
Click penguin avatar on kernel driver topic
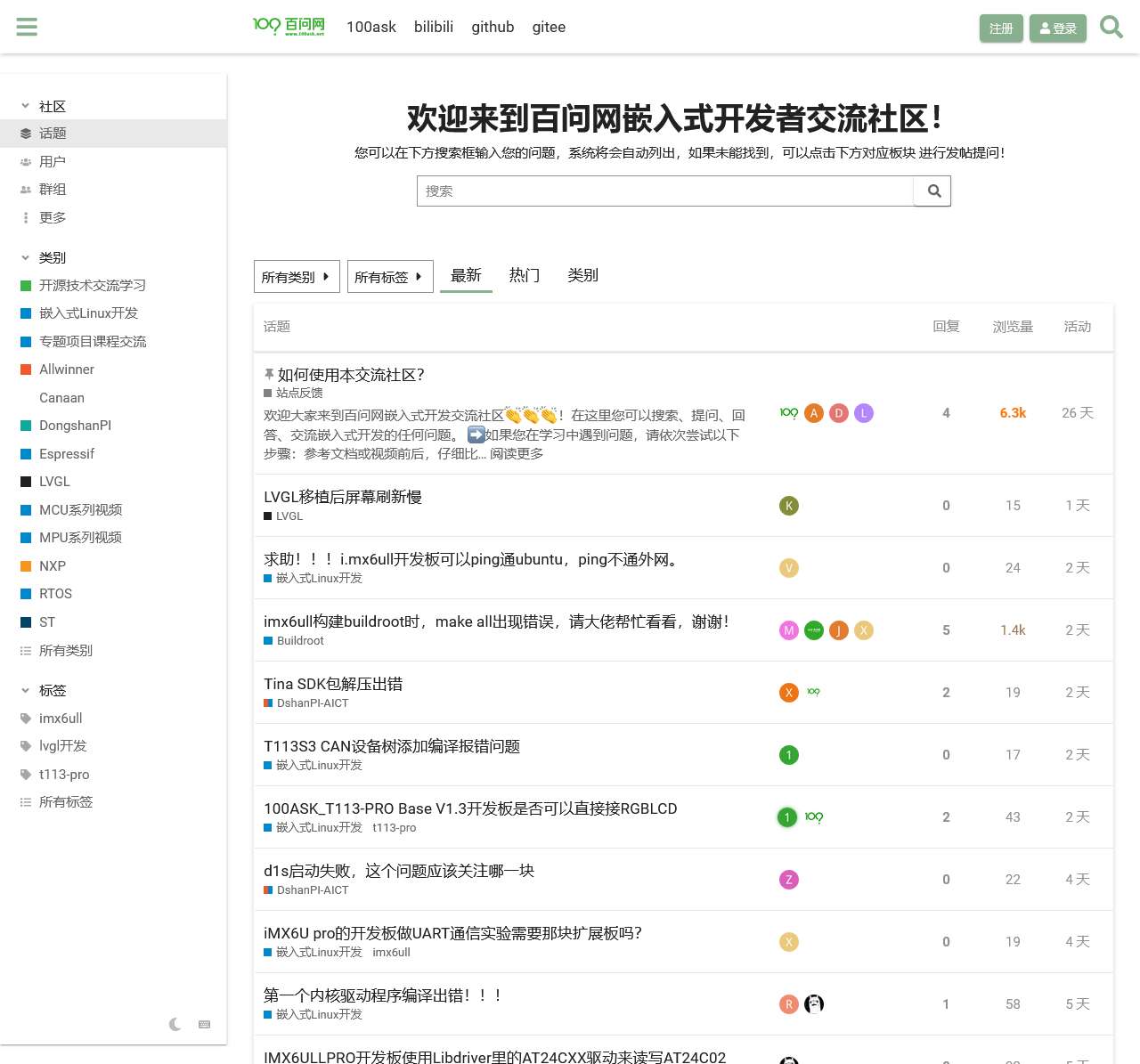[814, 1004]
